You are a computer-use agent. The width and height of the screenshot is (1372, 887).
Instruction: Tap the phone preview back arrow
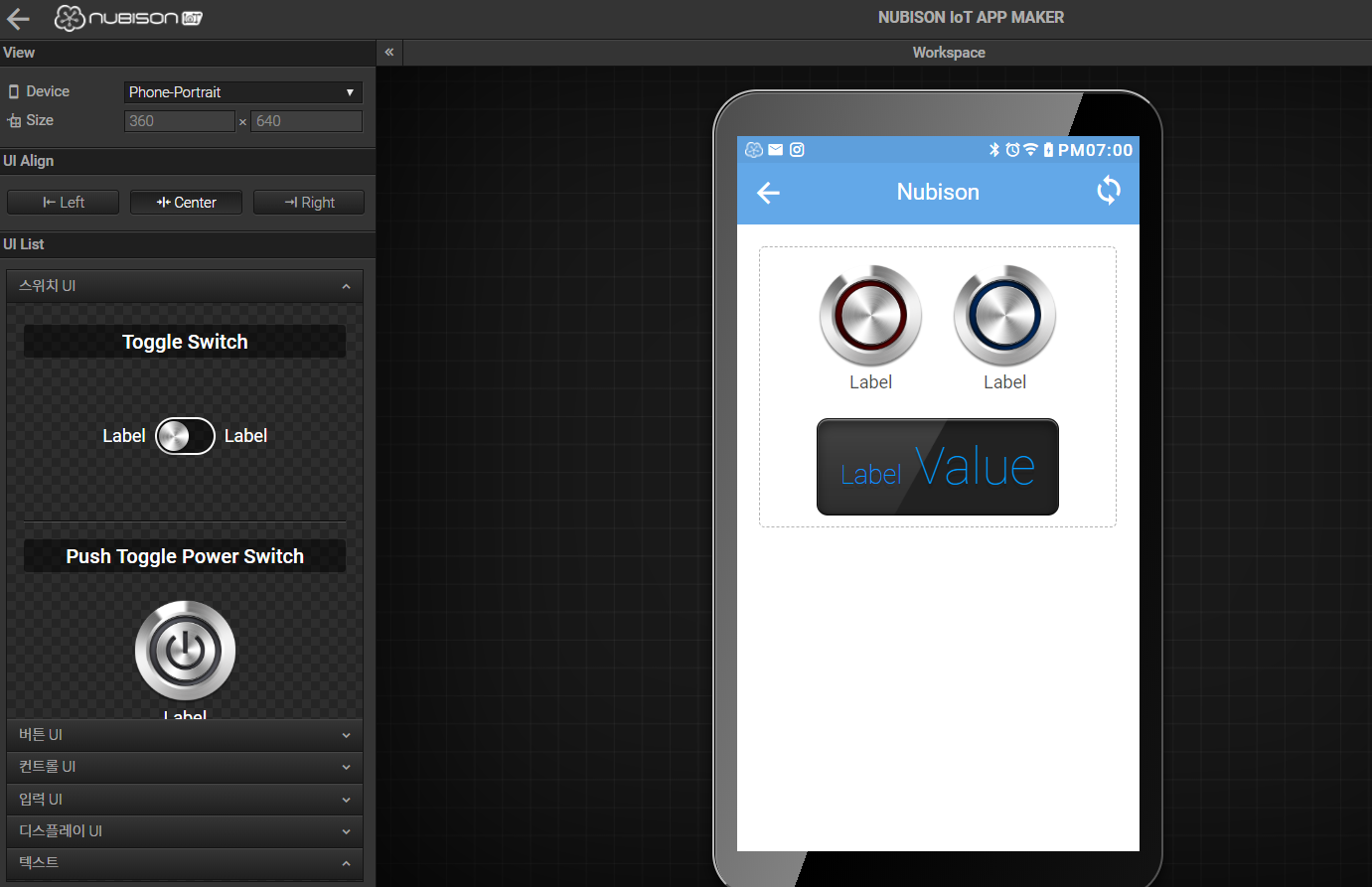pos(768,193)
